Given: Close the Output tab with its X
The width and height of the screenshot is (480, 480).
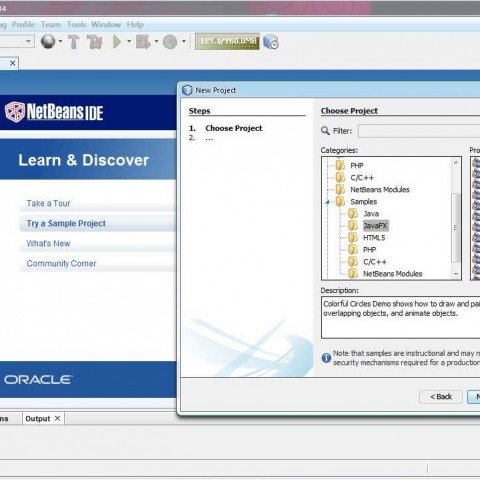Looking at the screenshot, I should (x=57, y=418).
